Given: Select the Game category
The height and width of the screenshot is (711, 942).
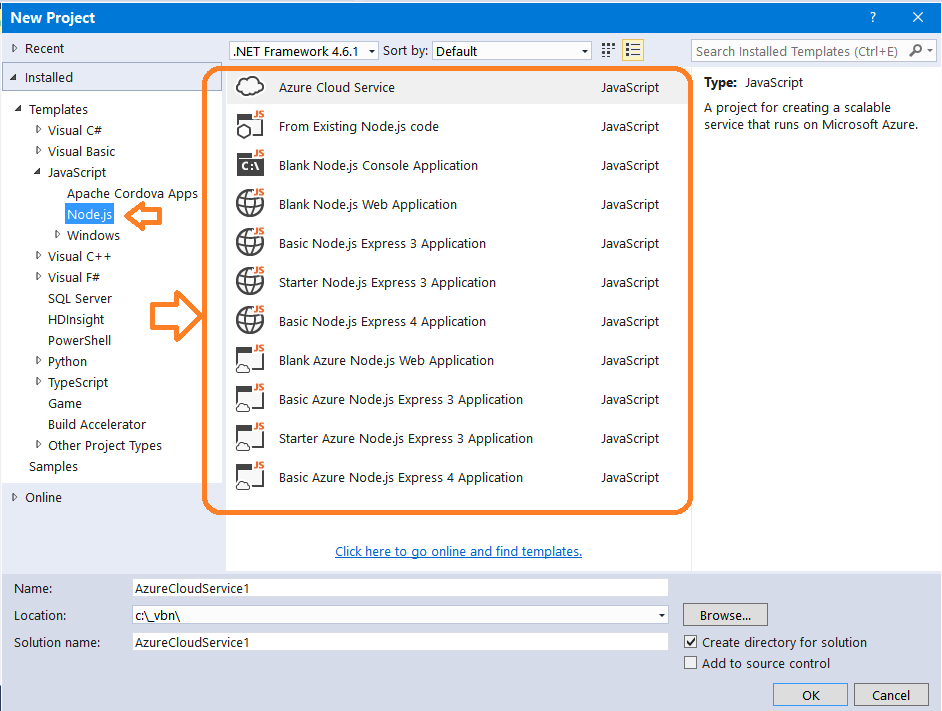Looking at the screenshot, I should coord(65,403).
